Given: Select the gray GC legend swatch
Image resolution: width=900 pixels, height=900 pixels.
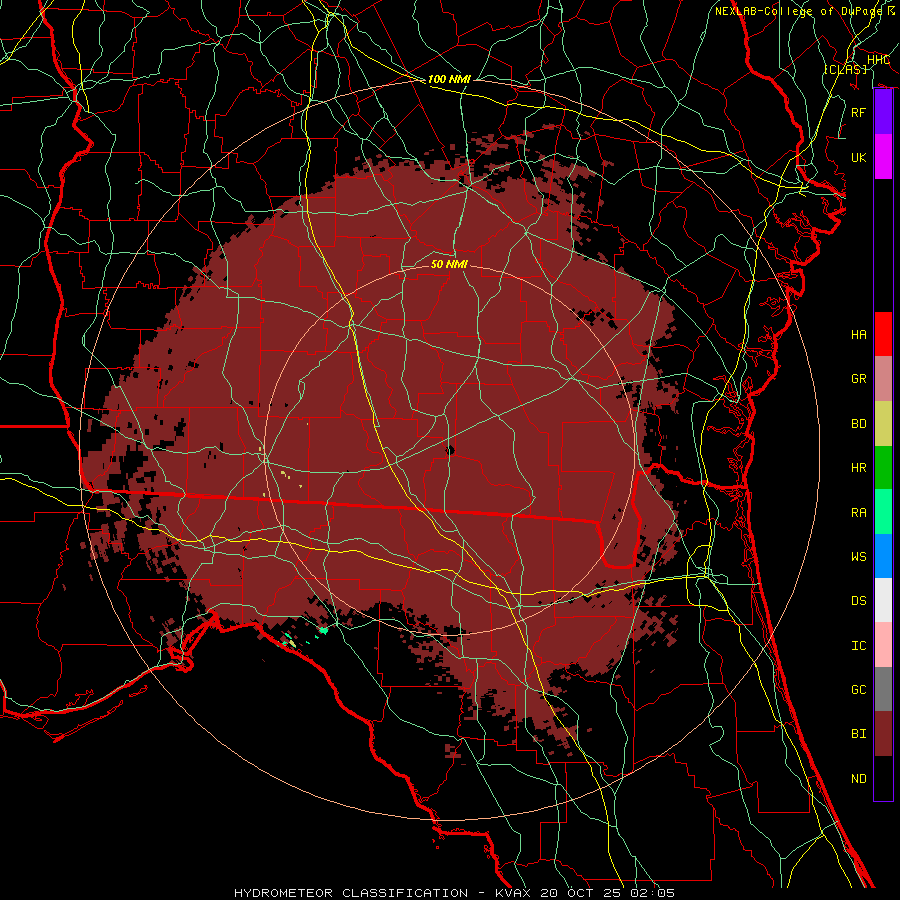Looking at the screenshot, I should (883, 689).
